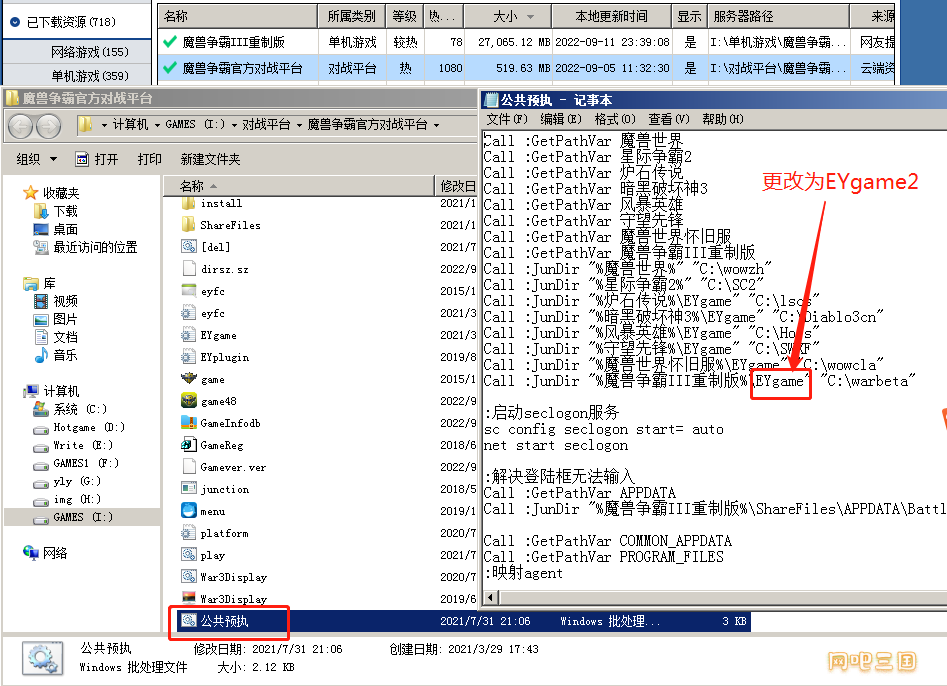This screenshot has height=686, width=947.
Task: Select the GameInfodb file icon
Action: [188, 423]
